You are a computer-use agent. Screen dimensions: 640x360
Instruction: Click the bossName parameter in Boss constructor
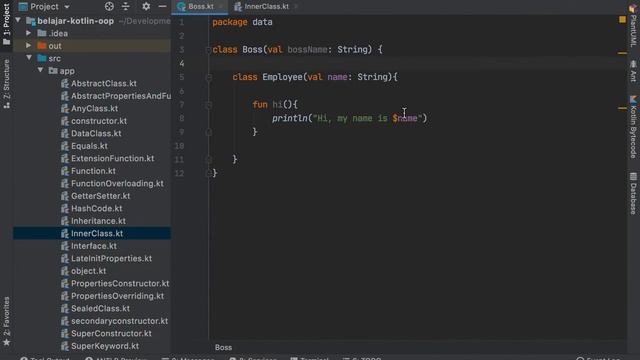(x=307, y=50)
